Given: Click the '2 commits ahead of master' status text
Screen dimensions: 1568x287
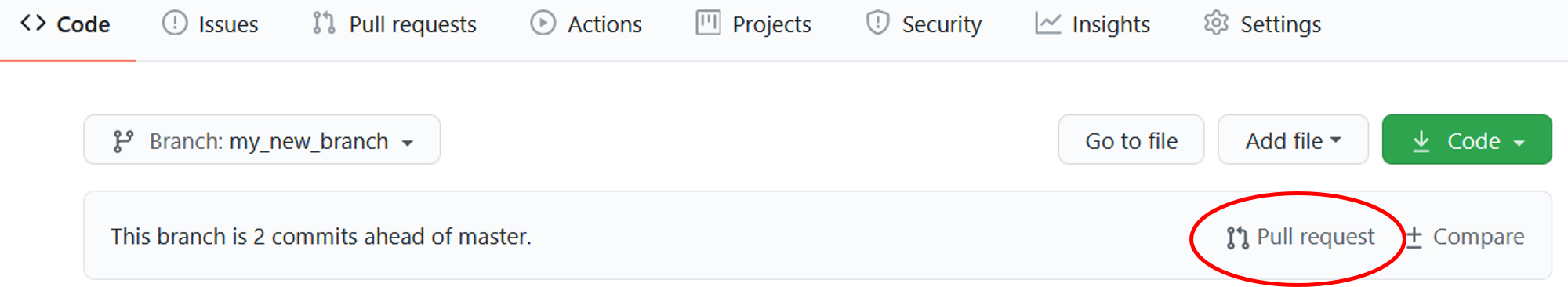Looking at the screenshot, I should 392,237.
